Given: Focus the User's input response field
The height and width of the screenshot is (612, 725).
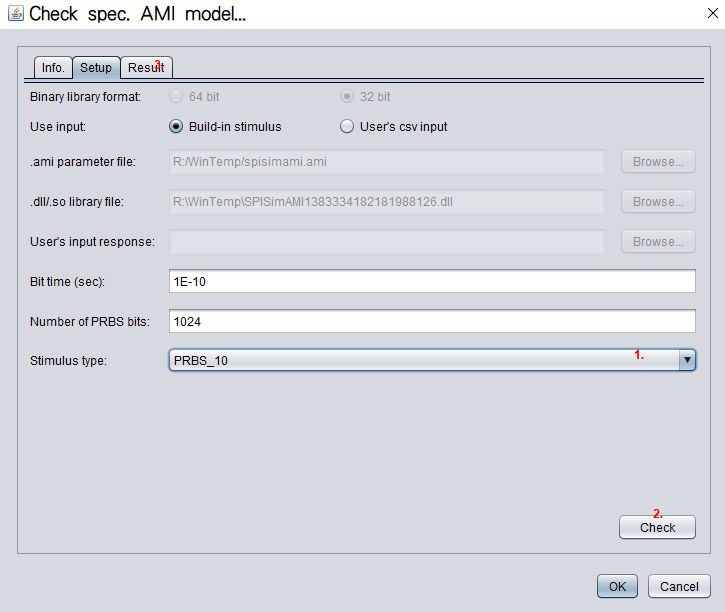Looking at the screenshot, I should point(387,242).
